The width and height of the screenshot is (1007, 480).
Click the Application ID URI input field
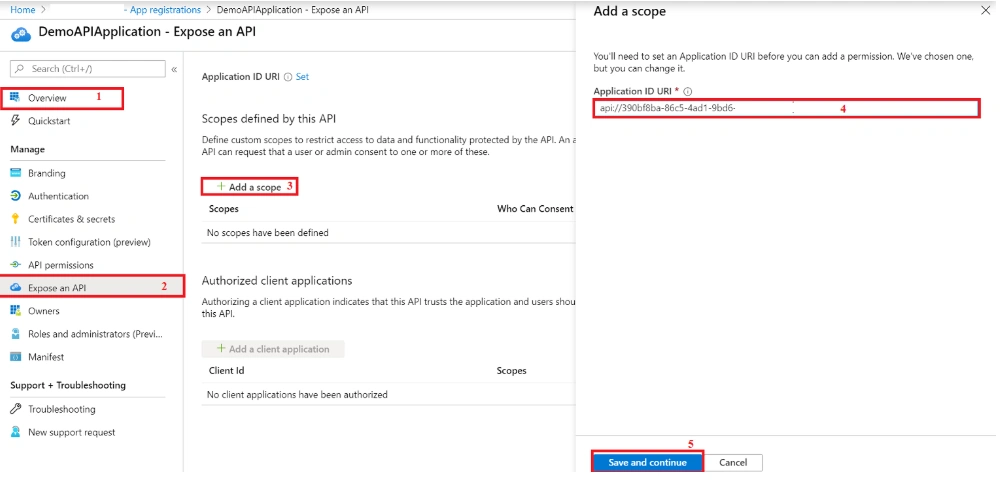pyautogui.click(x=786, y=108)
